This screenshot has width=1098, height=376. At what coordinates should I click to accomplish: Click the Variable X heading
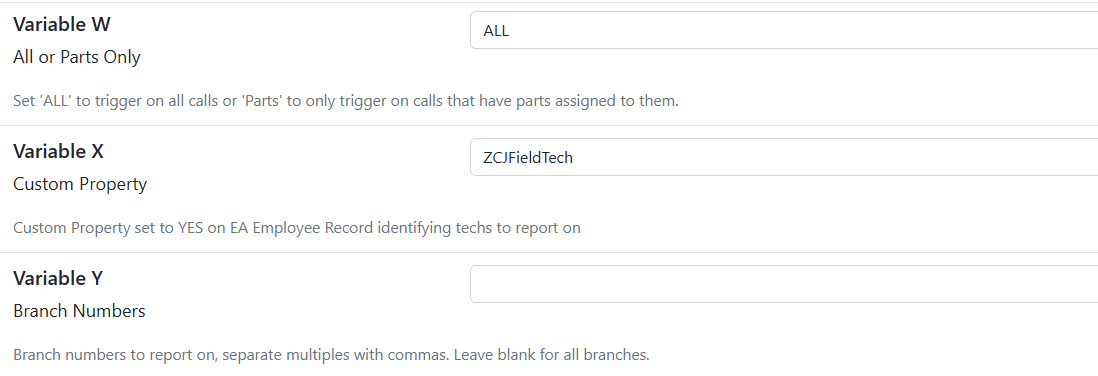tap(59, 152)
